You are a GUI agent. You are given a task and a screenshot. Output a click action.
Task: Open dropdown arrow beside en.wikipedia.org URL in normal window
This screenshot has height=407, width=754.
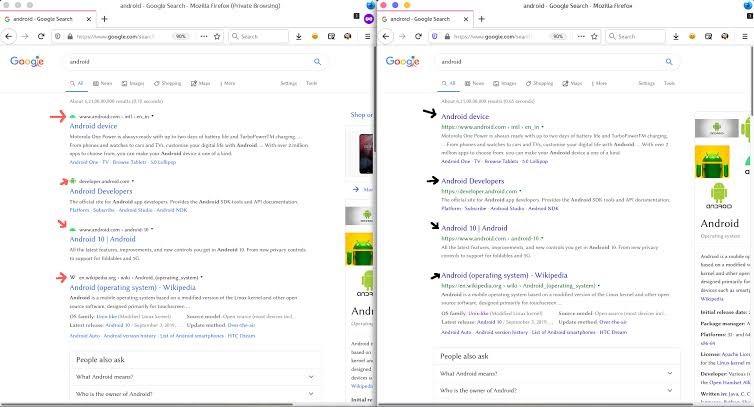[x=599, y=285]
